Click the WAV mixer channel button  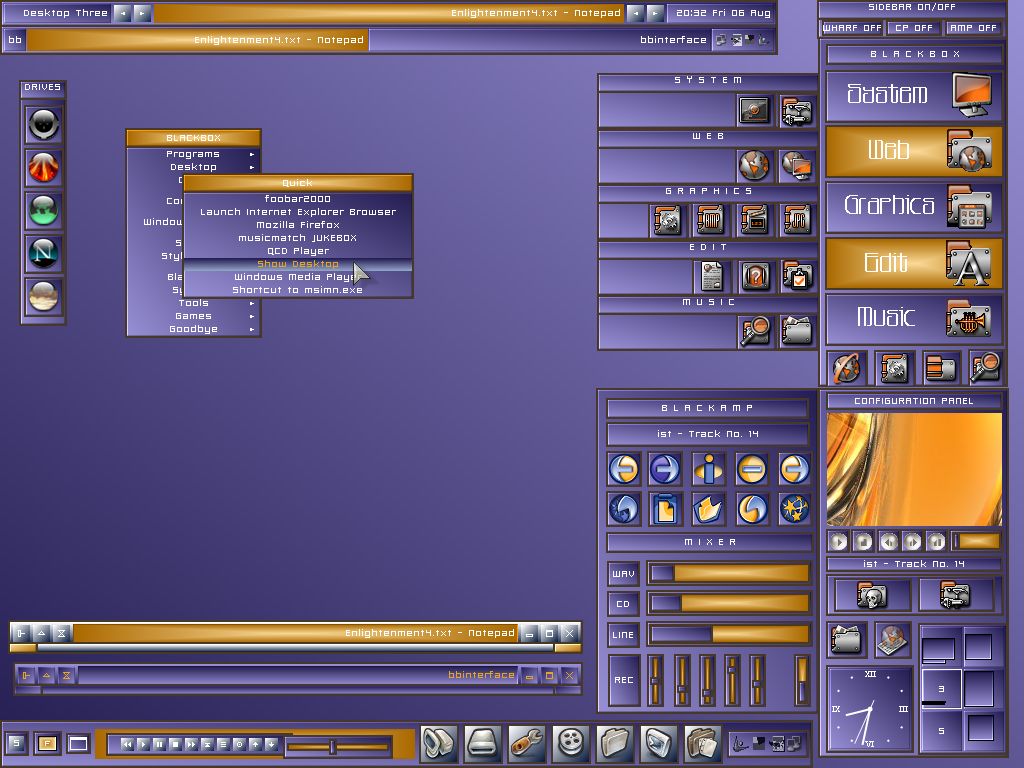[x=623, y=574]
